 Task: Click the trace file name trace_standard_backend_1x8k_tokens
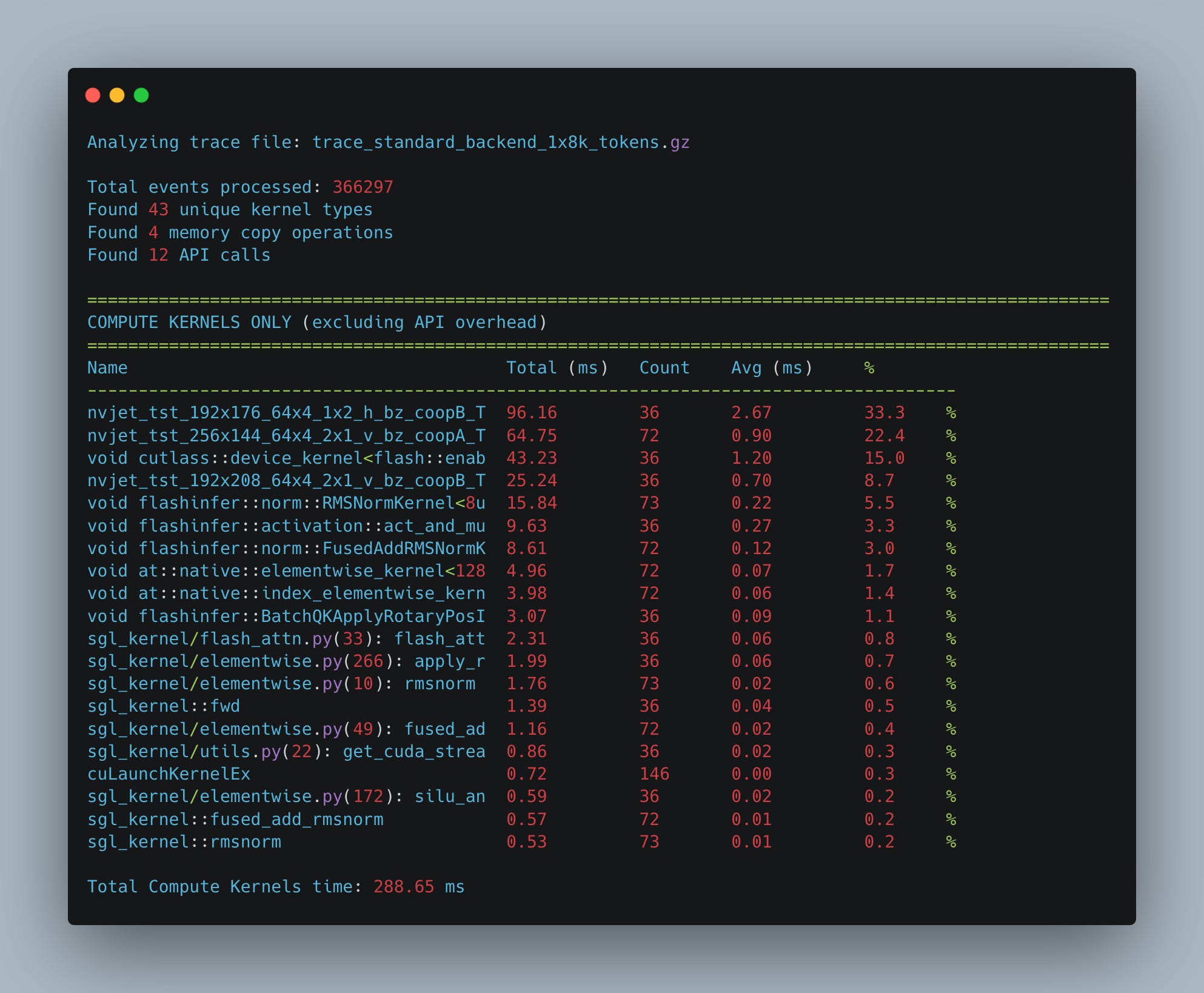click(x=485, y=142)
